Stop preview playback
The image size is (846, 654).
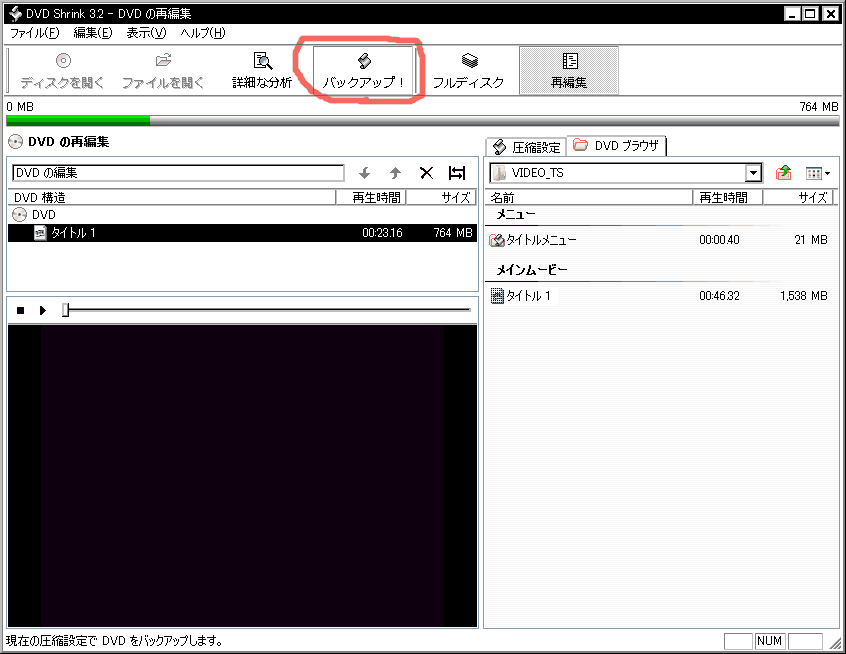(x=21, y=310)
